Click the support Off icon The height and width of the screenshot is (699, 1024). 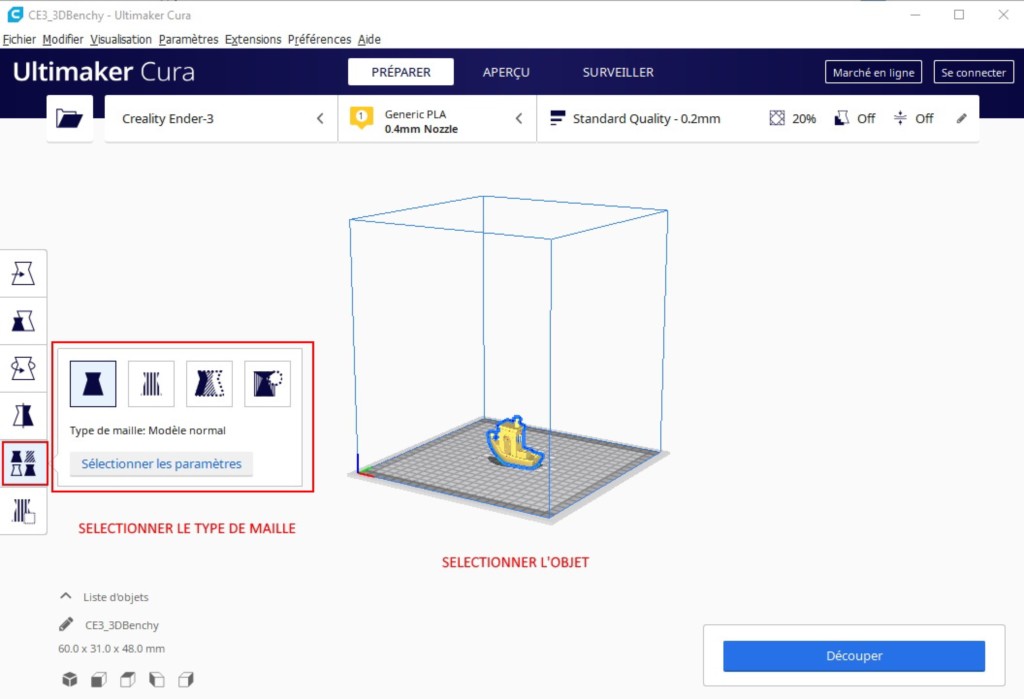click(x=842, y=118)
